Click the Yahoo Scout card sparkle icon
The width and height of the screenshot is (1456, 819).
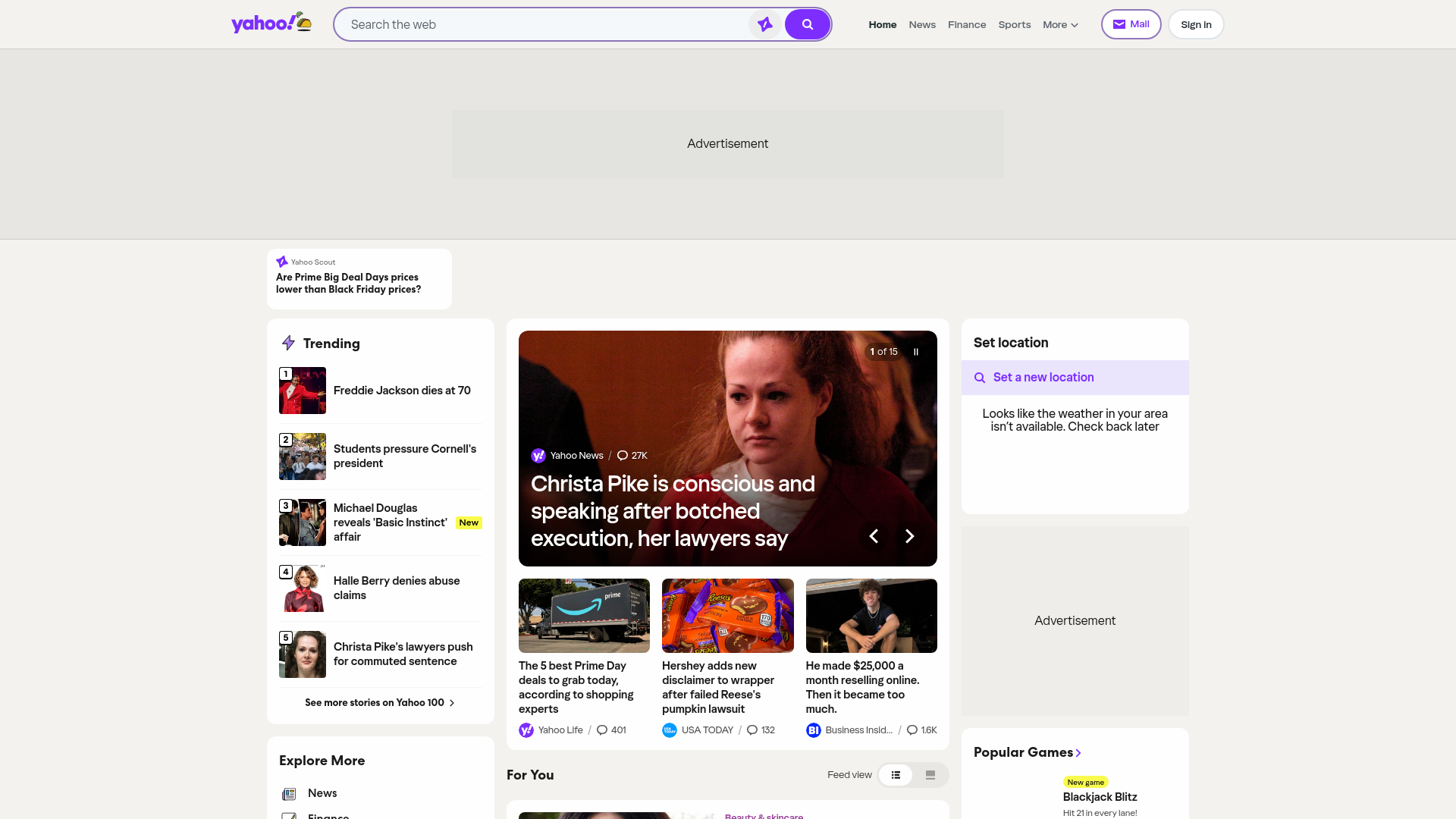coord(281,262)
